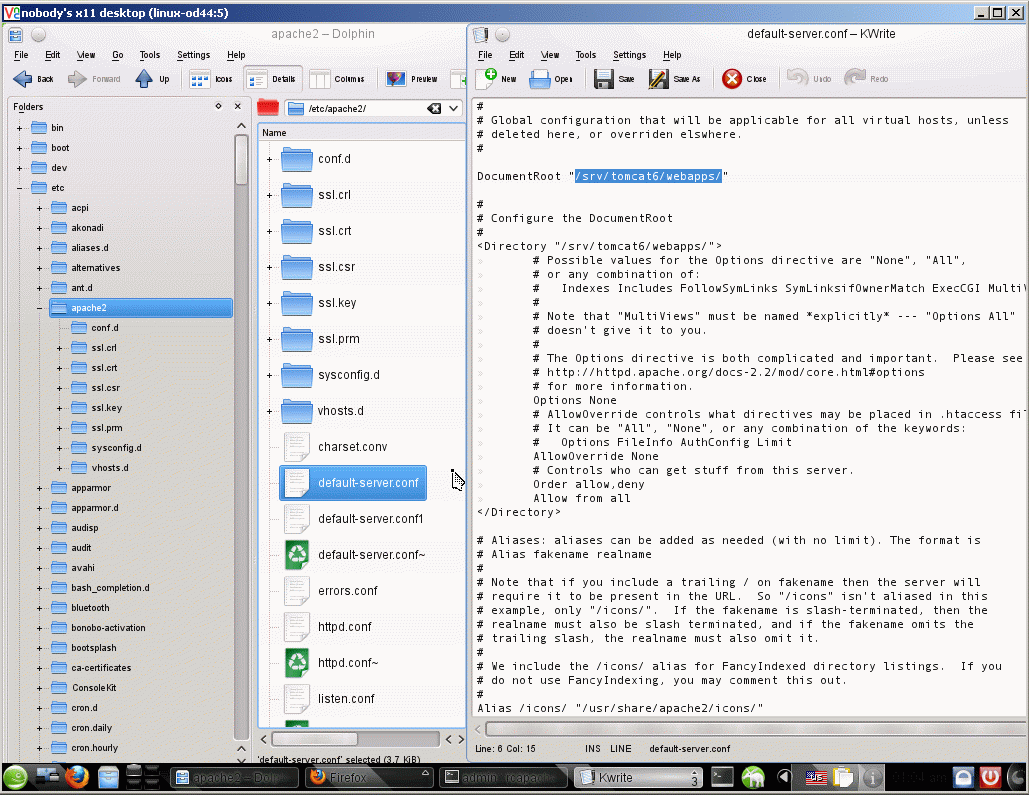Image resolution: width=1029 pixels, height=795 pixels.
Task: Open KWrite Edit menu
Action: (516, 55)
